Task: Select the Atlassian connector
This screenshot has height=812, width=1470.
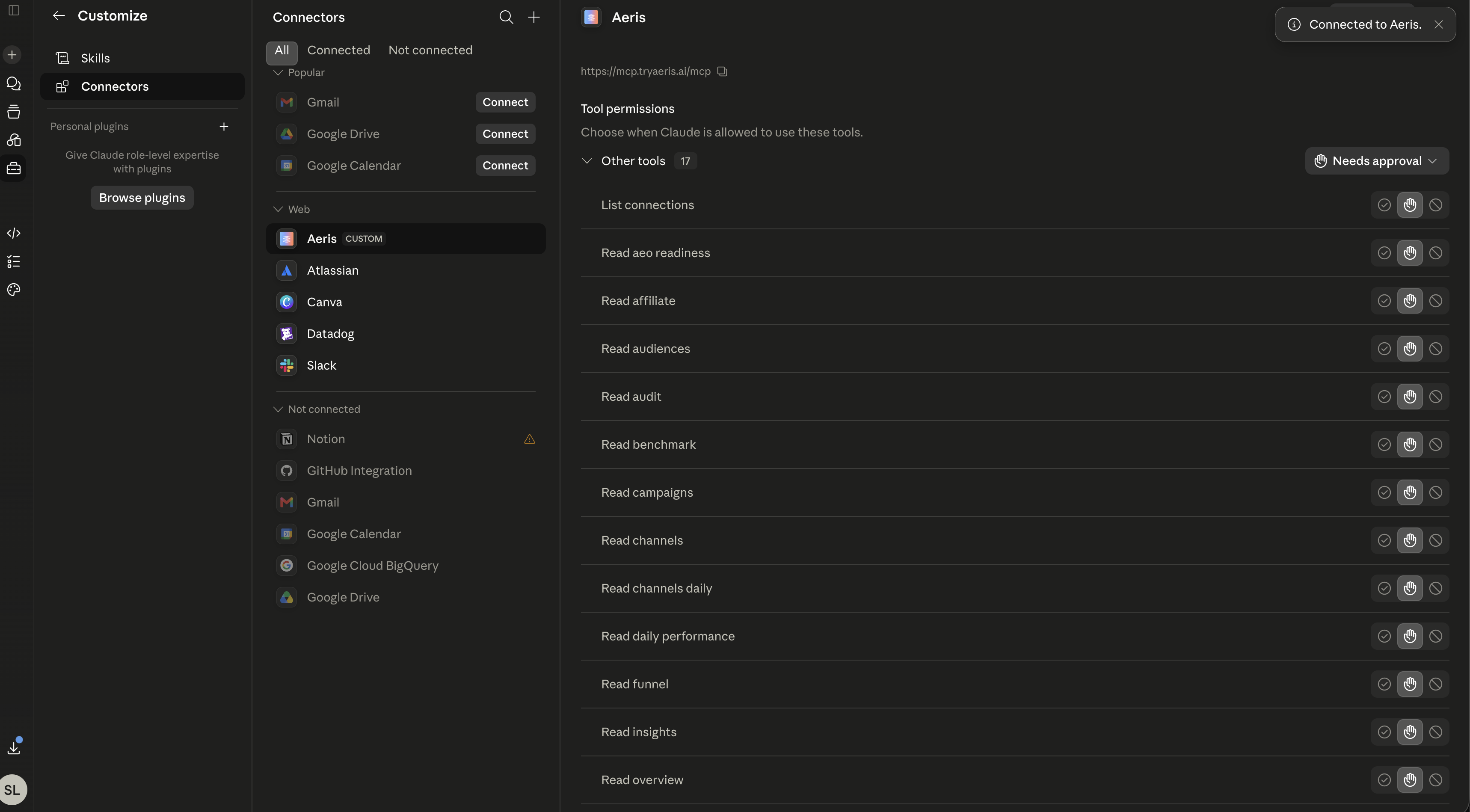Action: pyautogui.click(x=406, y=270)
